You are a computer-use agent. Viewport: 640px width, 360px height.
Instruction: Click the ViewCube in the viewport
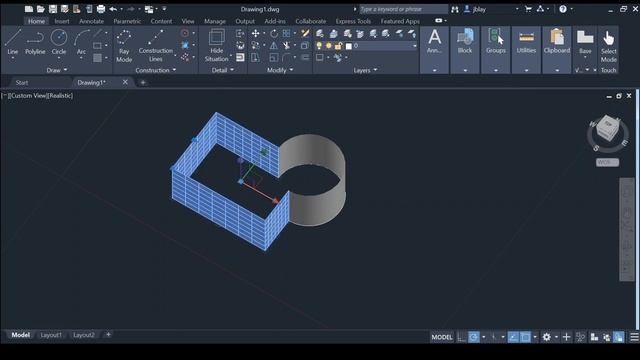pos(608,129)
